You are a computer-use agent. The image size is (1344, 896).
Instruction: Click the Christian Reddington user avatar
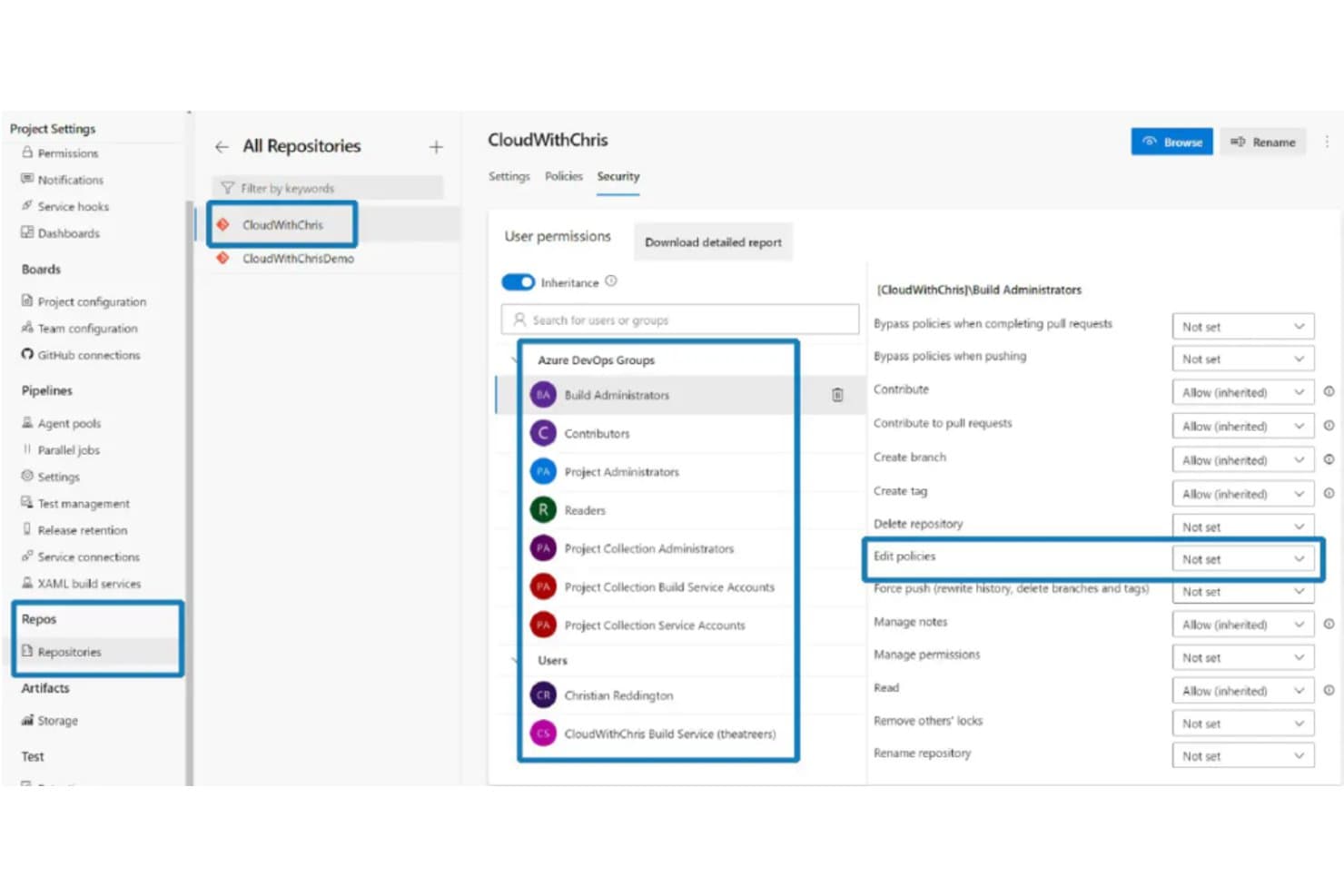point(543,695)
